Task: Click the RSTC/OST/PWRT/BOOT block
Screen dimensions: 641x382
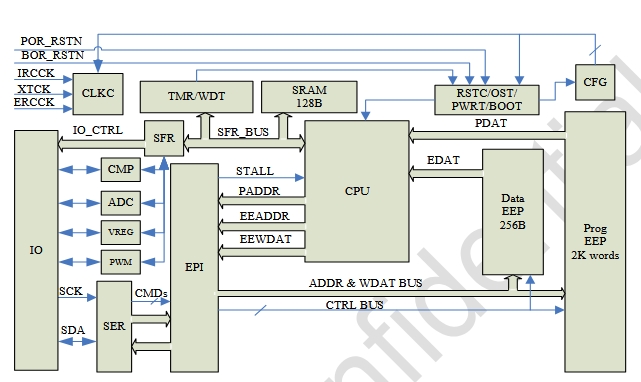Action: [x=486, y=100]
